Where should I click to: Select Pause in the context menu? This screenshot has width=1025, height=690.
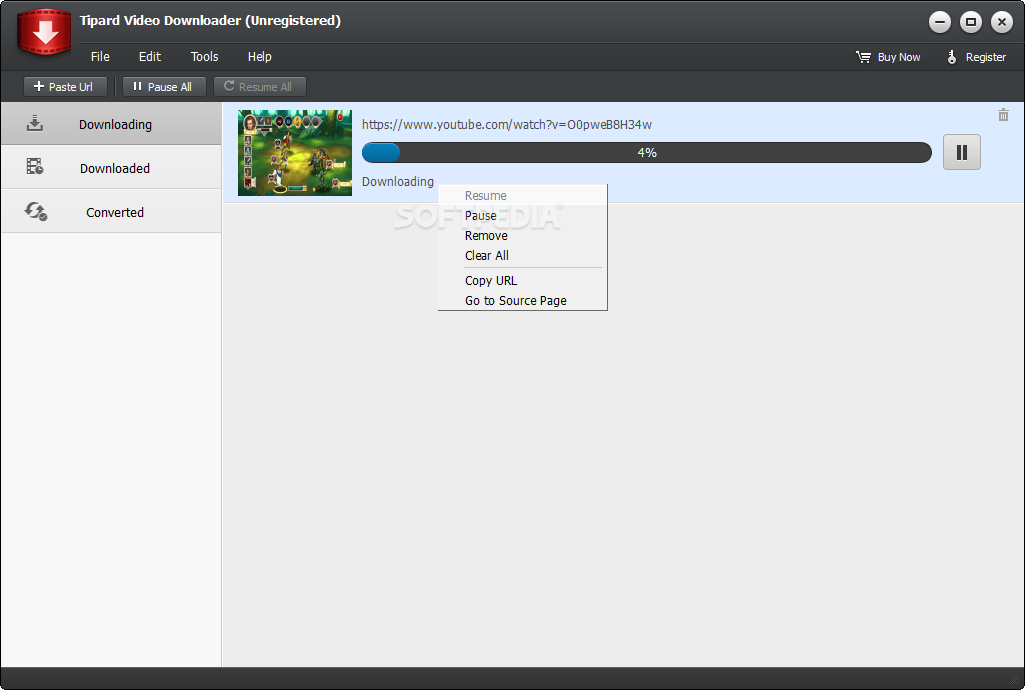pyautogui.click(x=522, y=216)
